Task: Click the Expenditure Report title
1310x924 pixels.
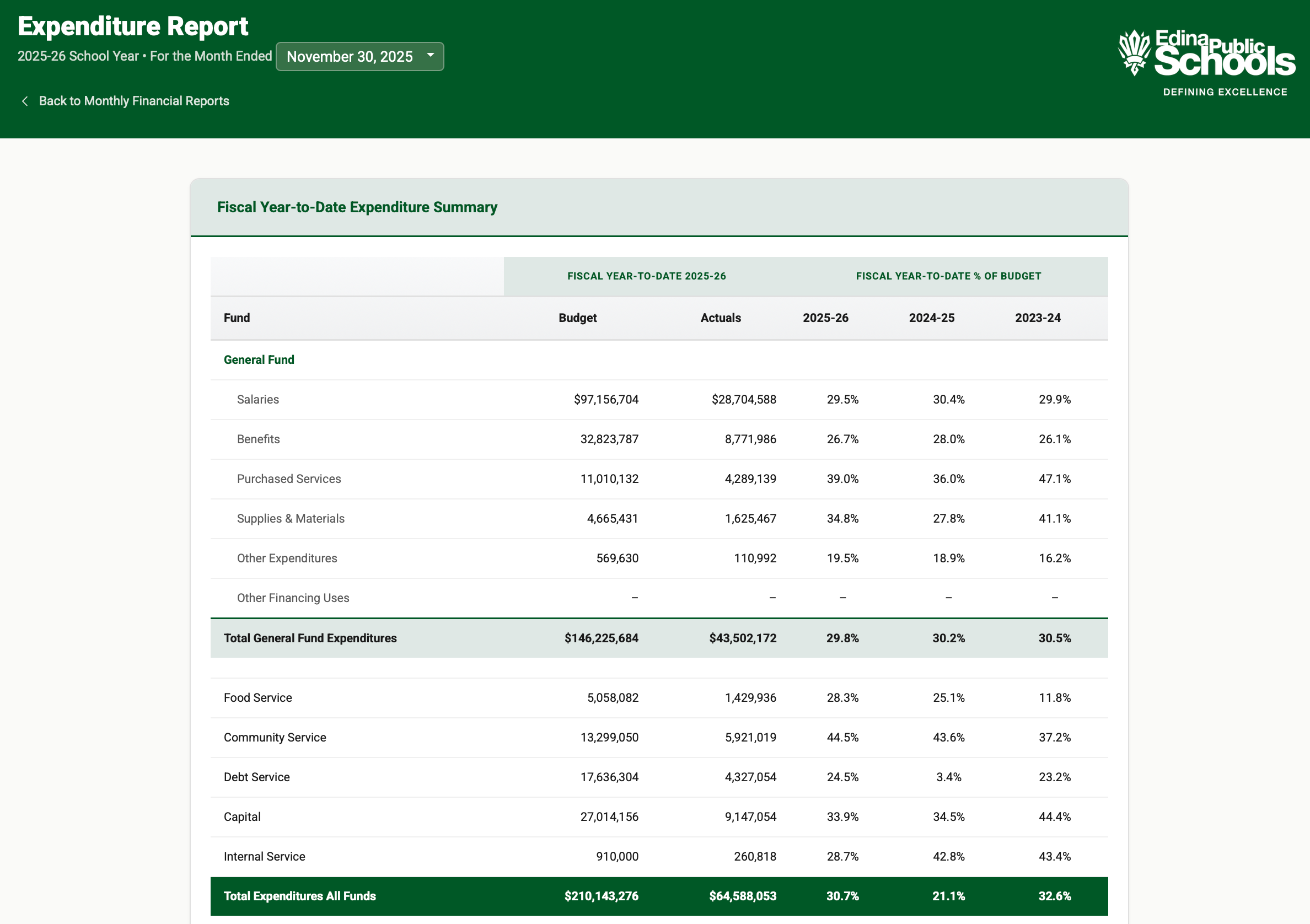Action: pos(133,26)
